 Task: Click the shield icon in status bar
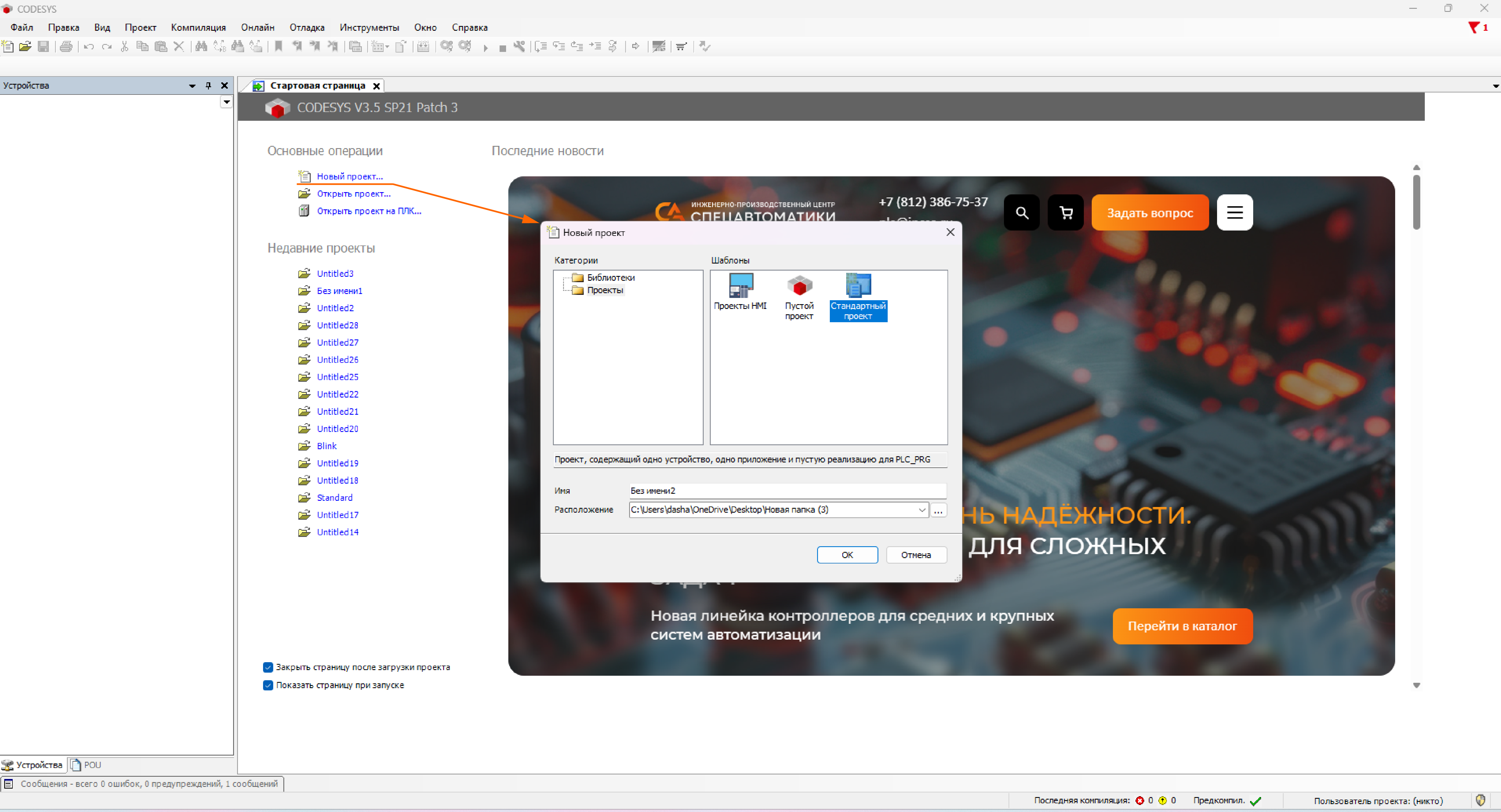point(1481,800)
